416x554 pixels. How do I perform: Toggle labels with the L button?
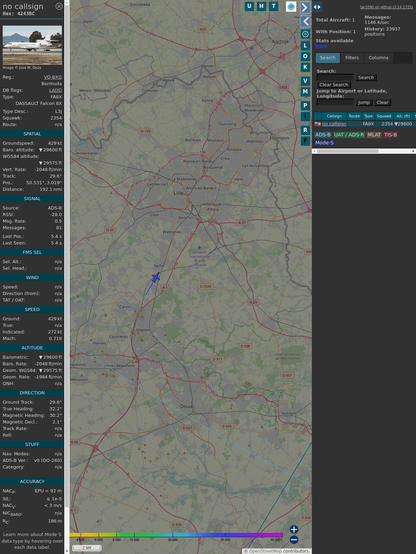(x=305, y=46)
